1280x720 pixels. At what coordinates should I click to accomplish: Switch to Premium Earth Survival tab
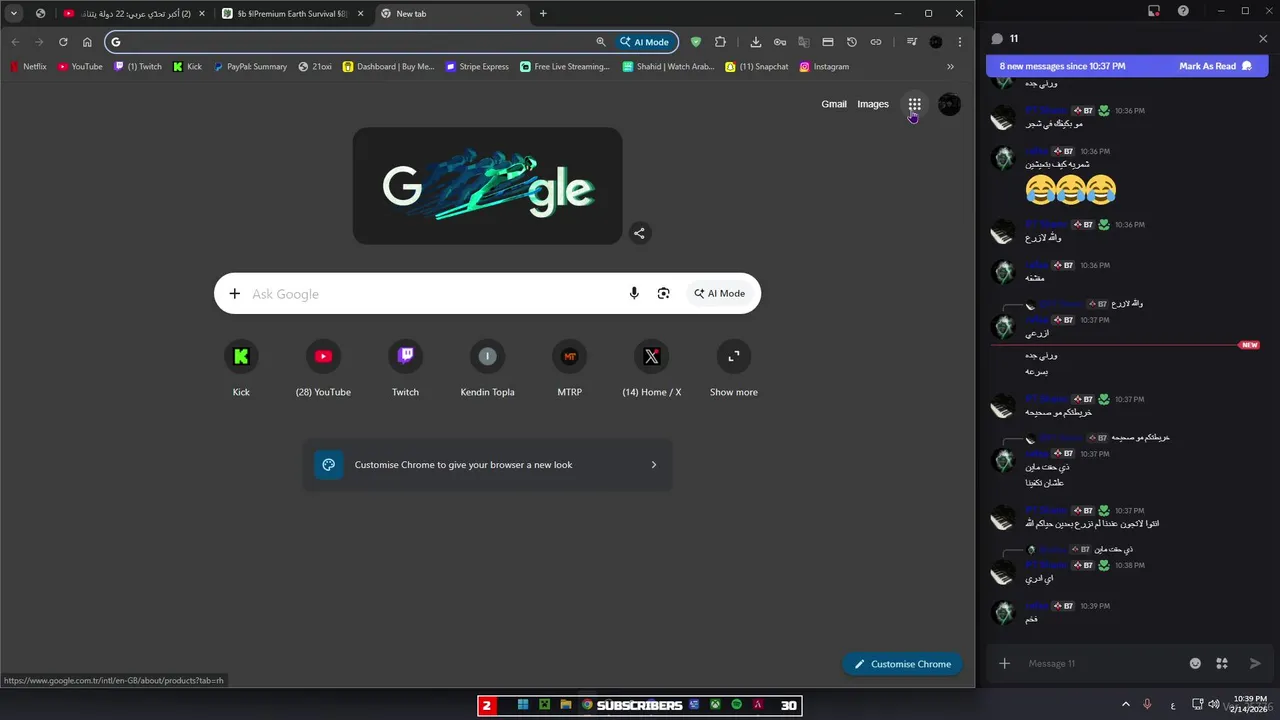293,14
